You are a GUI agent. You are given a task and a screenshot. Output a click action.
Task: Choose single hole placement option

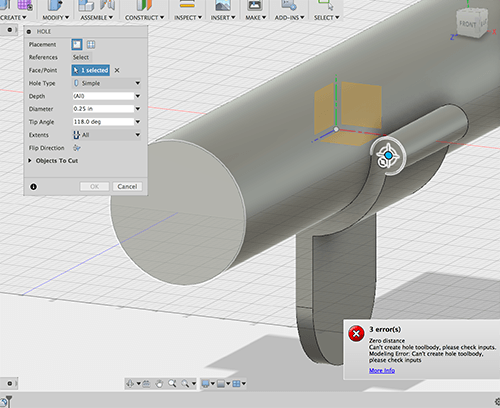click(77, 44)
